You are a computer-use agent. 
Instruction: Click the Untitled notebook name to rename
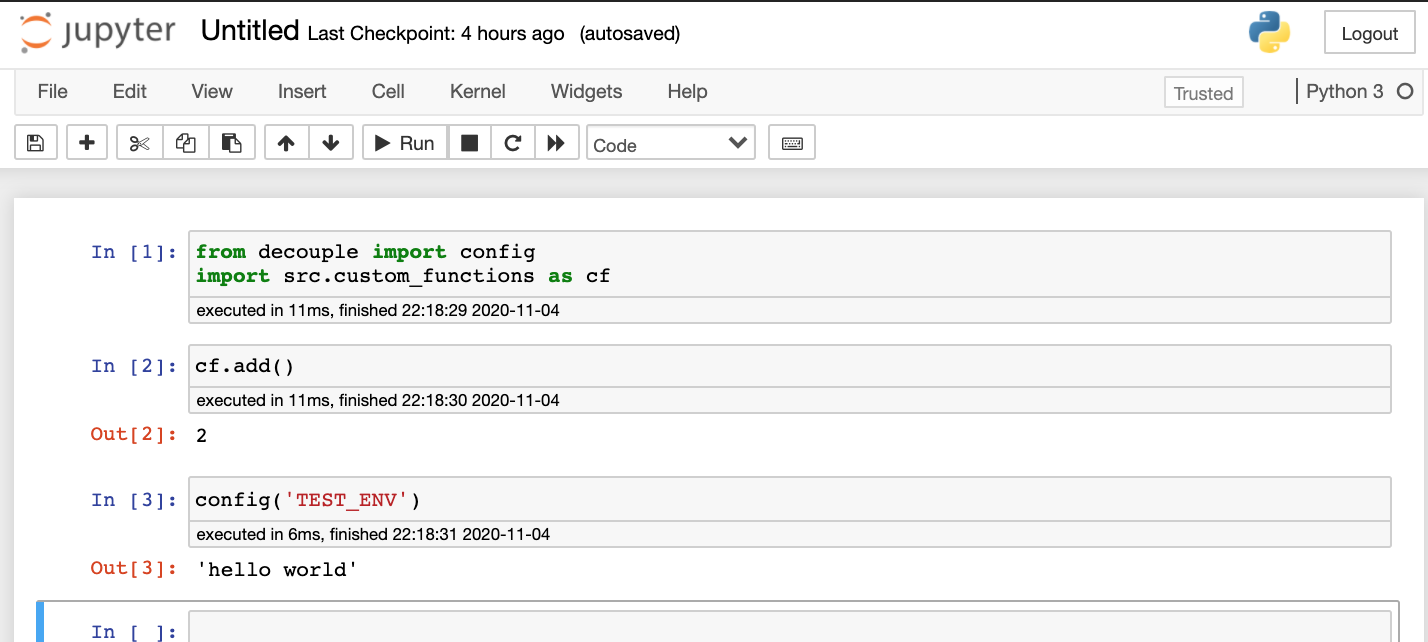[250, 31]
